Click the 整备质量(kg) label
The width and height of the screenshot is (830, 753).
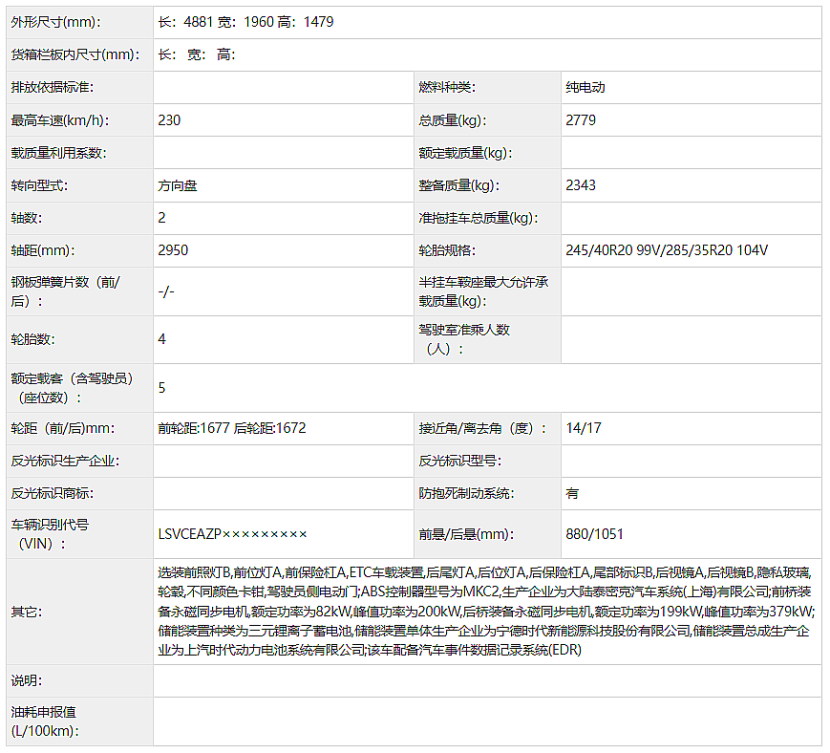pos(458,186)
